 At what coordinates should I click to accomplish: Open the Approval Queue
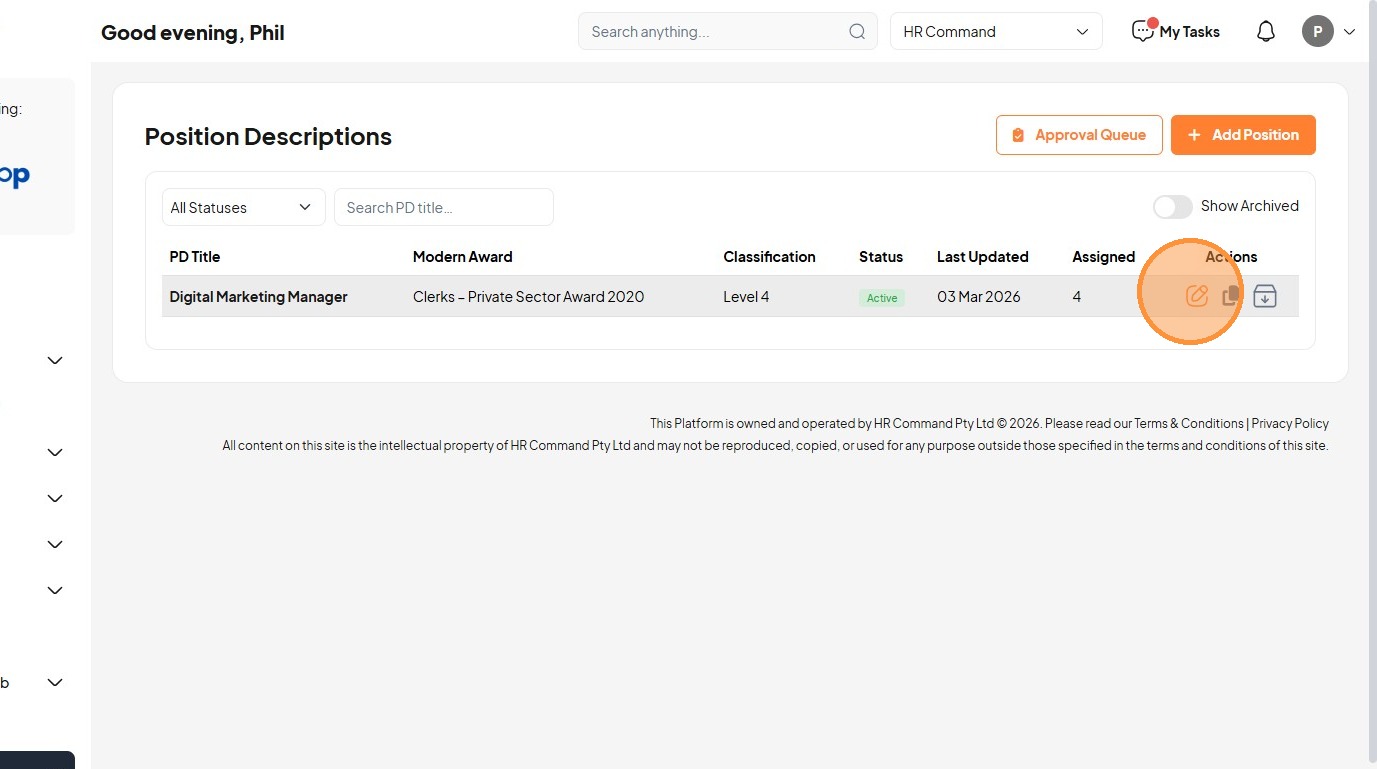(x=1079, y=135)
